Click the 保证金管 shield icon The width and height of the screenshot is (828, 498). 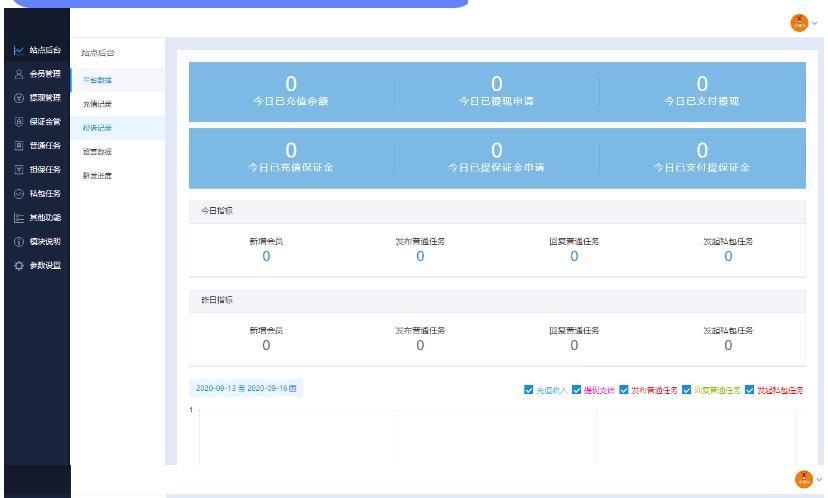pos(18,121)
